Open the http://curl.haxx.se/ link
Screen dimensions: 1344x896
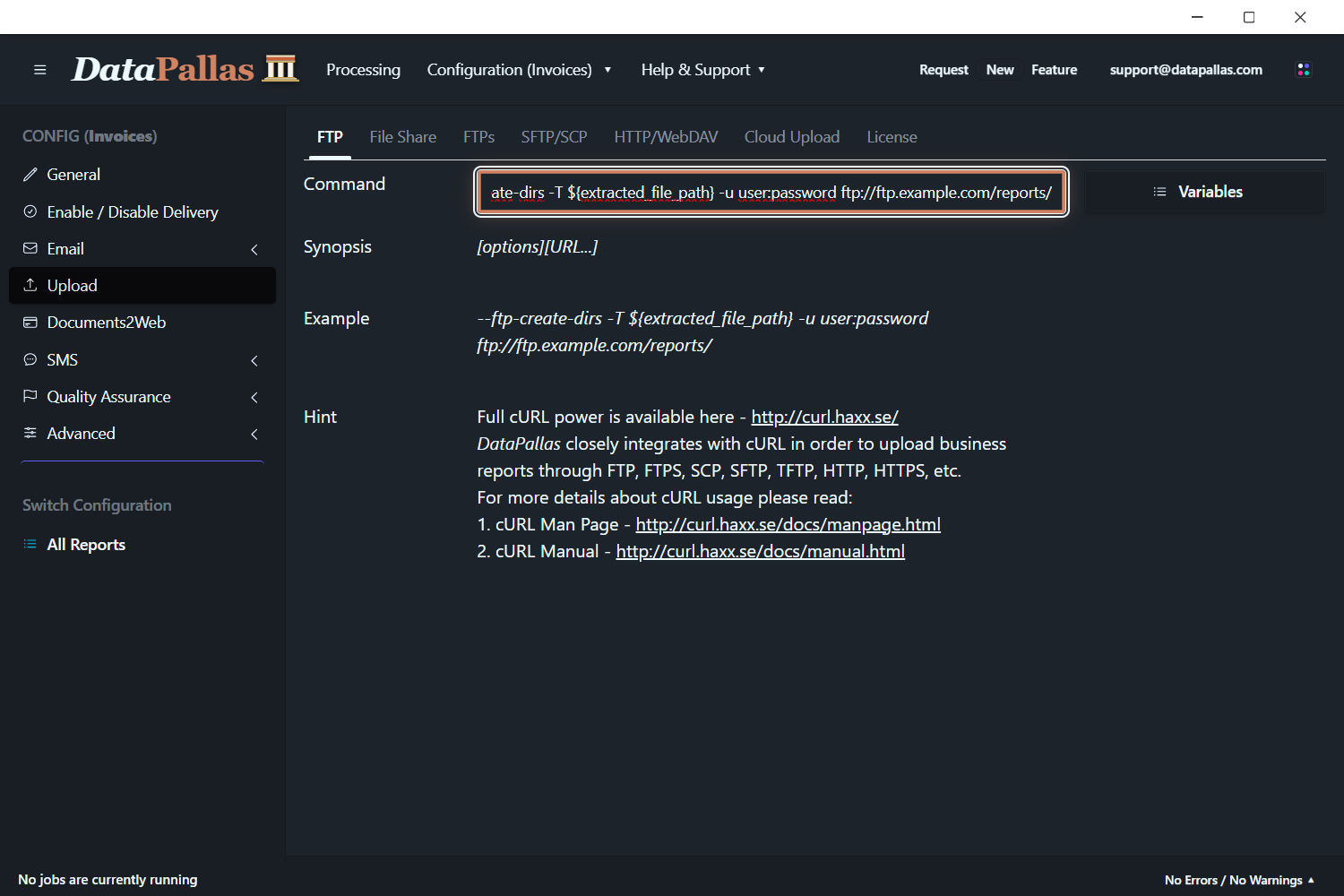coord(824,417)
